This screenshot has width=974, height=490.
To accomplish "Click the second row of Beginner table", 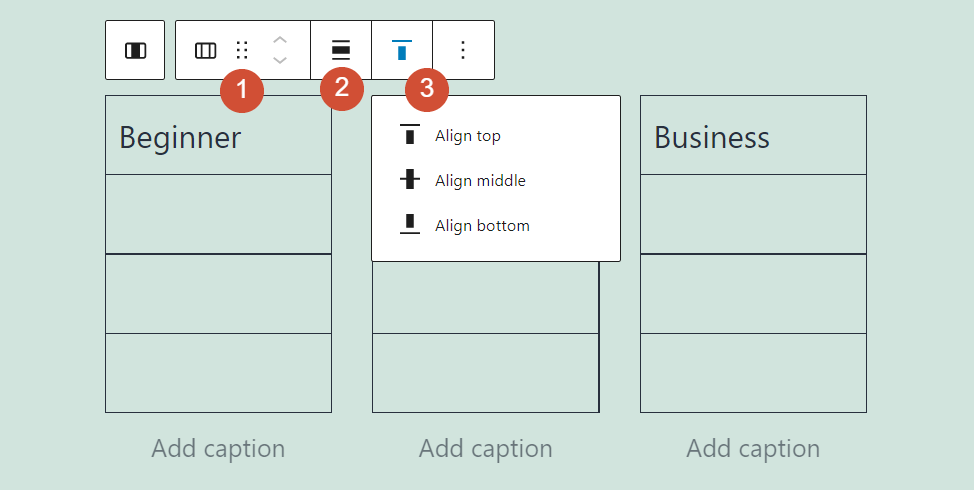I will [218, 214].
